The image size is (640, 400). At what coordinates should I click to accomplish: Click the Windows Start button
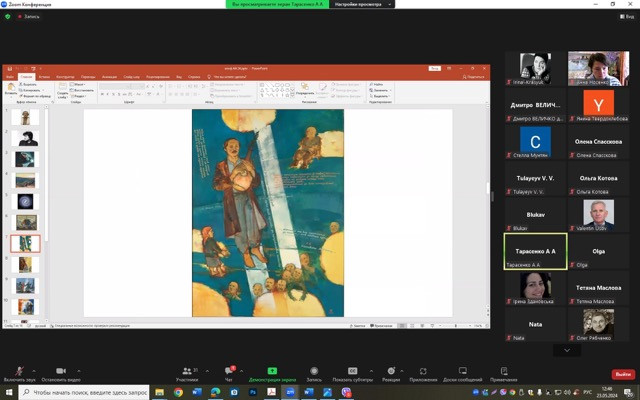click(8, 392)
